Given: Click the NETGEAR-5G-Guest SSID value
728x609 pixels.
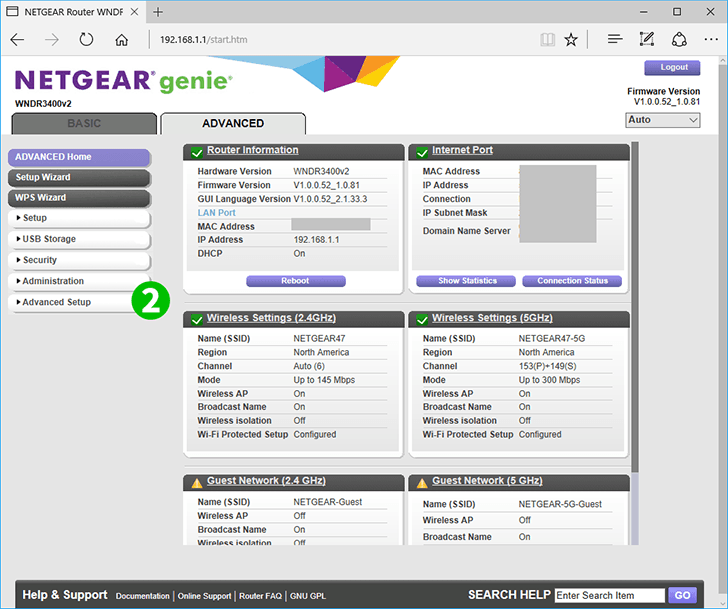Looking at the screenshot, I should (x=560, y=504).
